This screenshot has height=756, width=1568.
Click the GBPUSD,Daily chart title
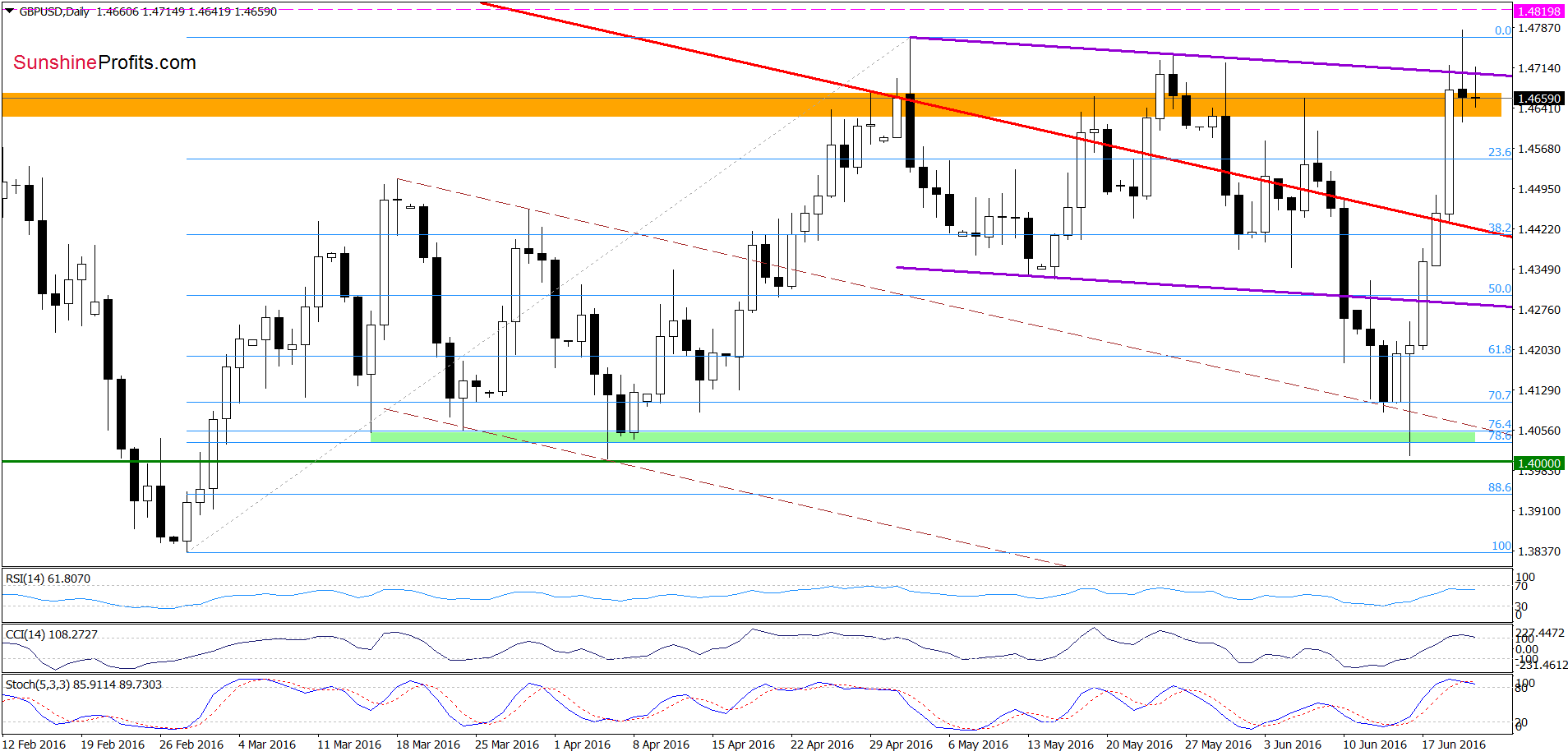point(54,12)
